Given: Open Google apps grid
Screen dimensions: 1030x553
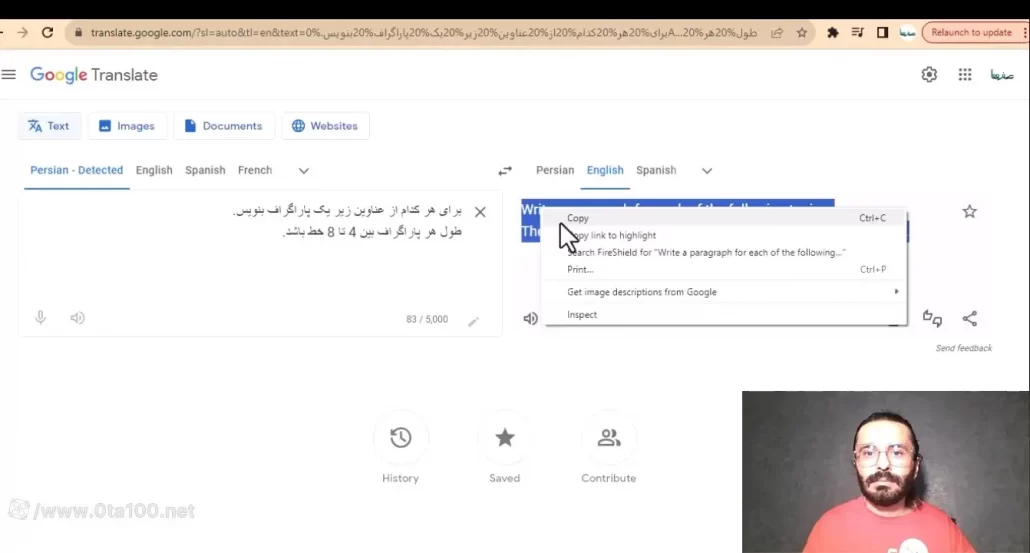Looking at the screenshot, I should (x=965, y=75).
